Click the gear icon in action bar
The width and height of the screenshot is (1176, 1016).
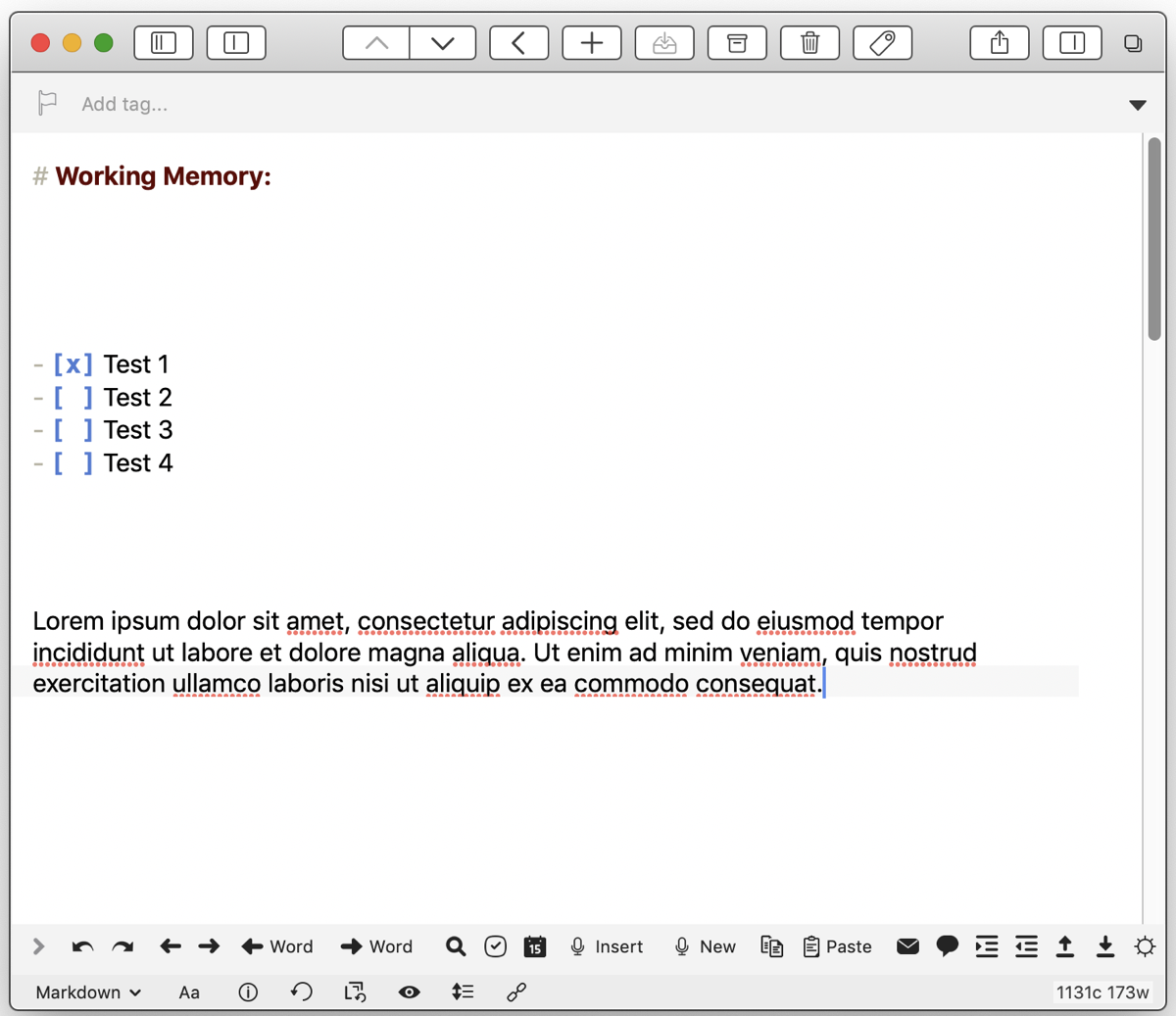pos(1145,946)
